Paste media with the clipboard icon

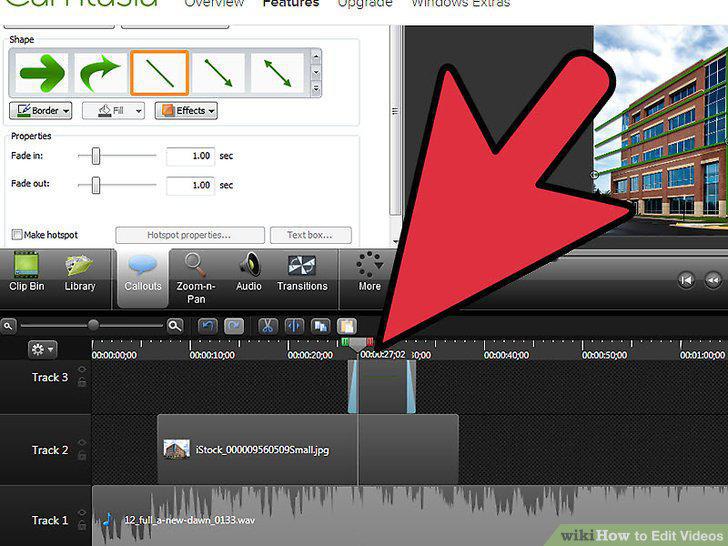tap(347, 326)
